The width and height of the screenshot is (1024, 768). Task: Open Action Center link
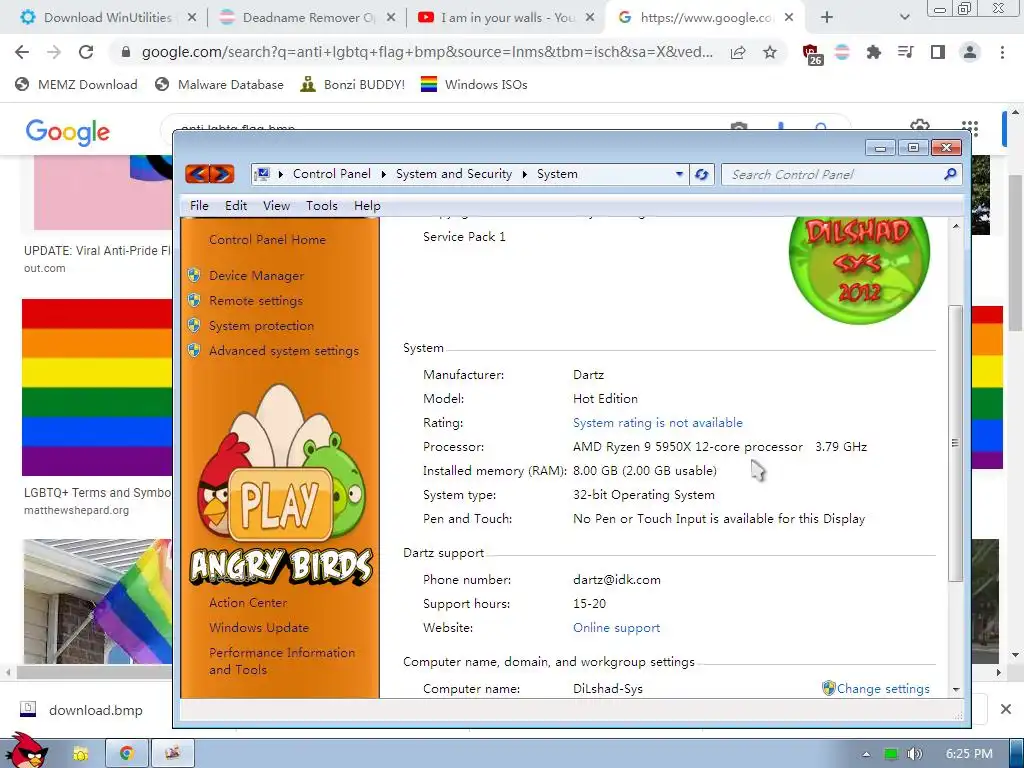pyautogui.click(x=248, y=603)
